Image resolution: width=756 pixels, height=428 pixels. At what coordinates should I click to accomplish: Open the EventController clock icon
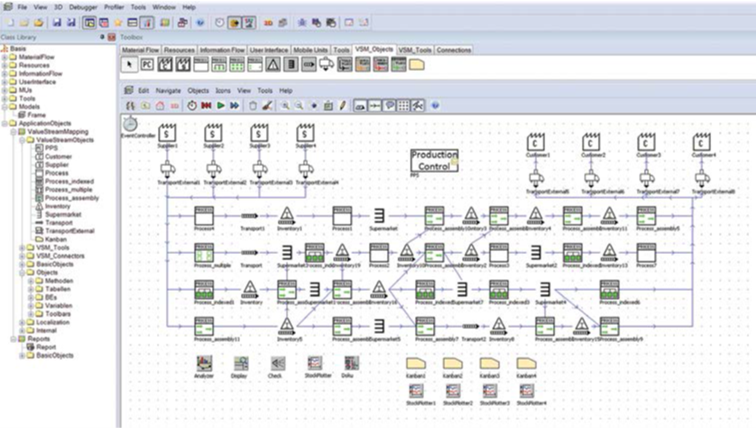click(x=130, y=124)
